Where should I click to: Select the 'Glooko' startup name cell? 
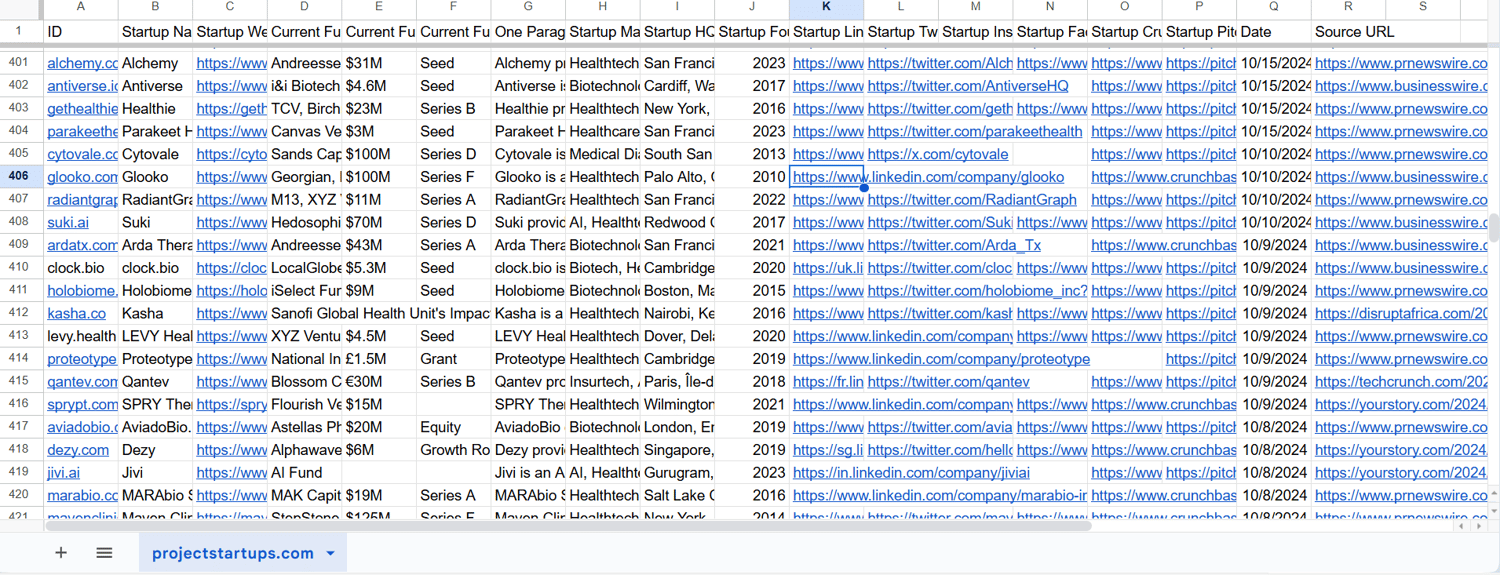(x=155, y=177)
